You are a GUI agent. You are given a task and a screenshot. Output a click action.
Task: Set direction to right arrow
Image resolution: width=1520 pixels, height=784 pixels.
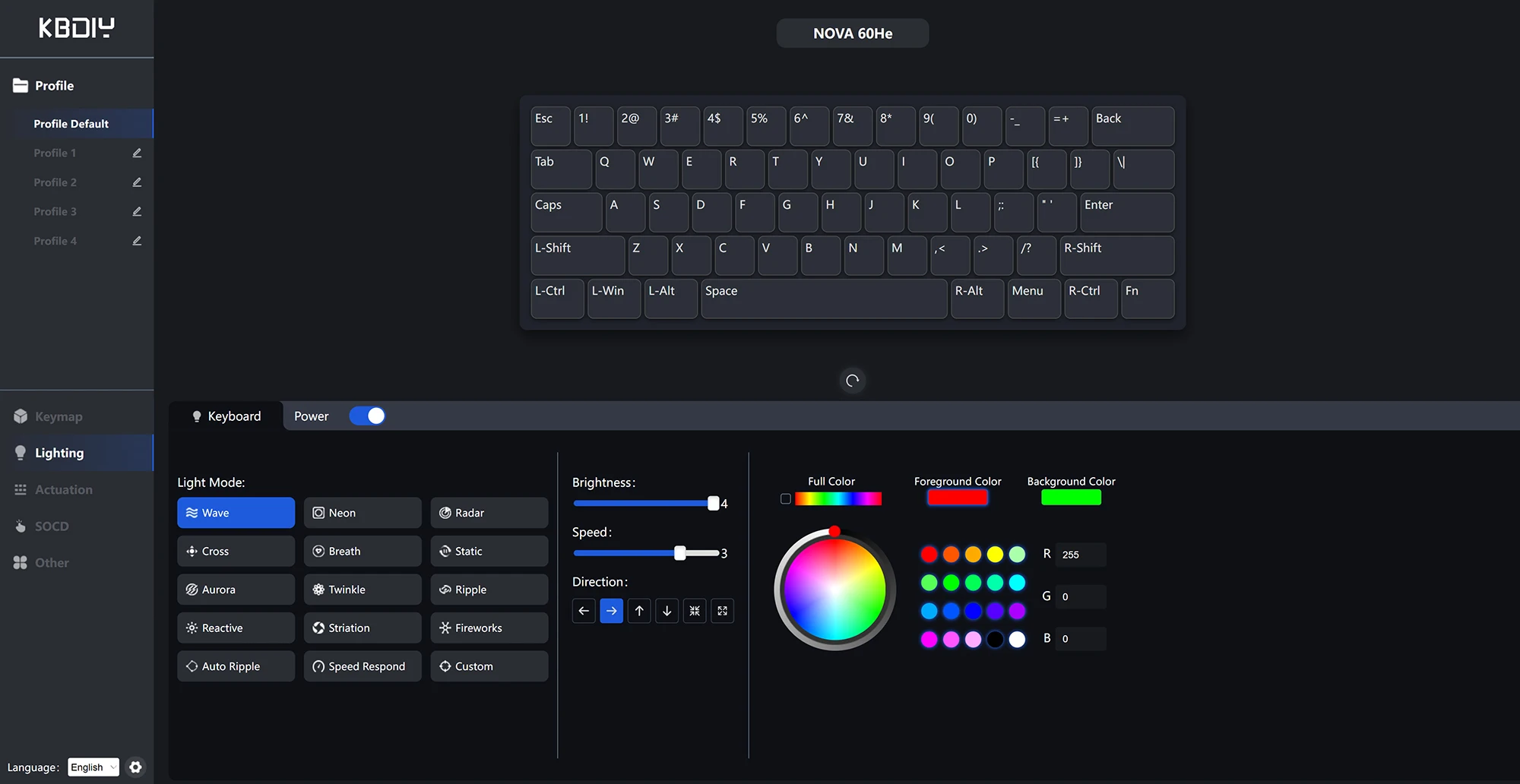coord(612,611)
